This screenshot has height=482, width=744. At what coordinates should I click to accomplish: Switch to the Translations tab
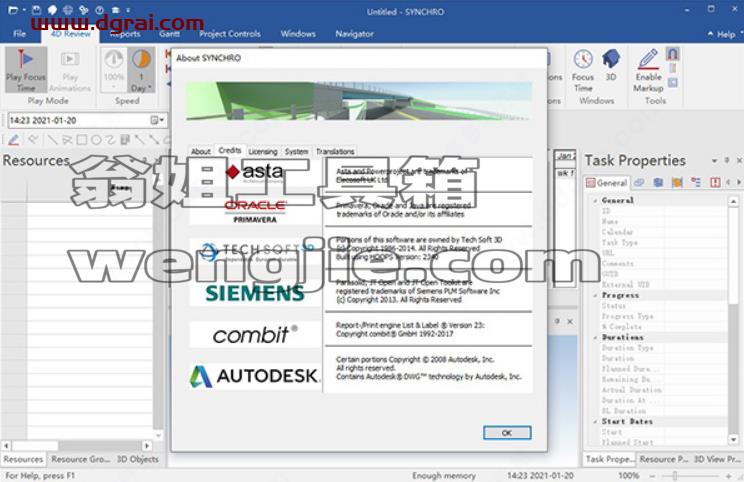pyautogui.click(x=335, y=151)
